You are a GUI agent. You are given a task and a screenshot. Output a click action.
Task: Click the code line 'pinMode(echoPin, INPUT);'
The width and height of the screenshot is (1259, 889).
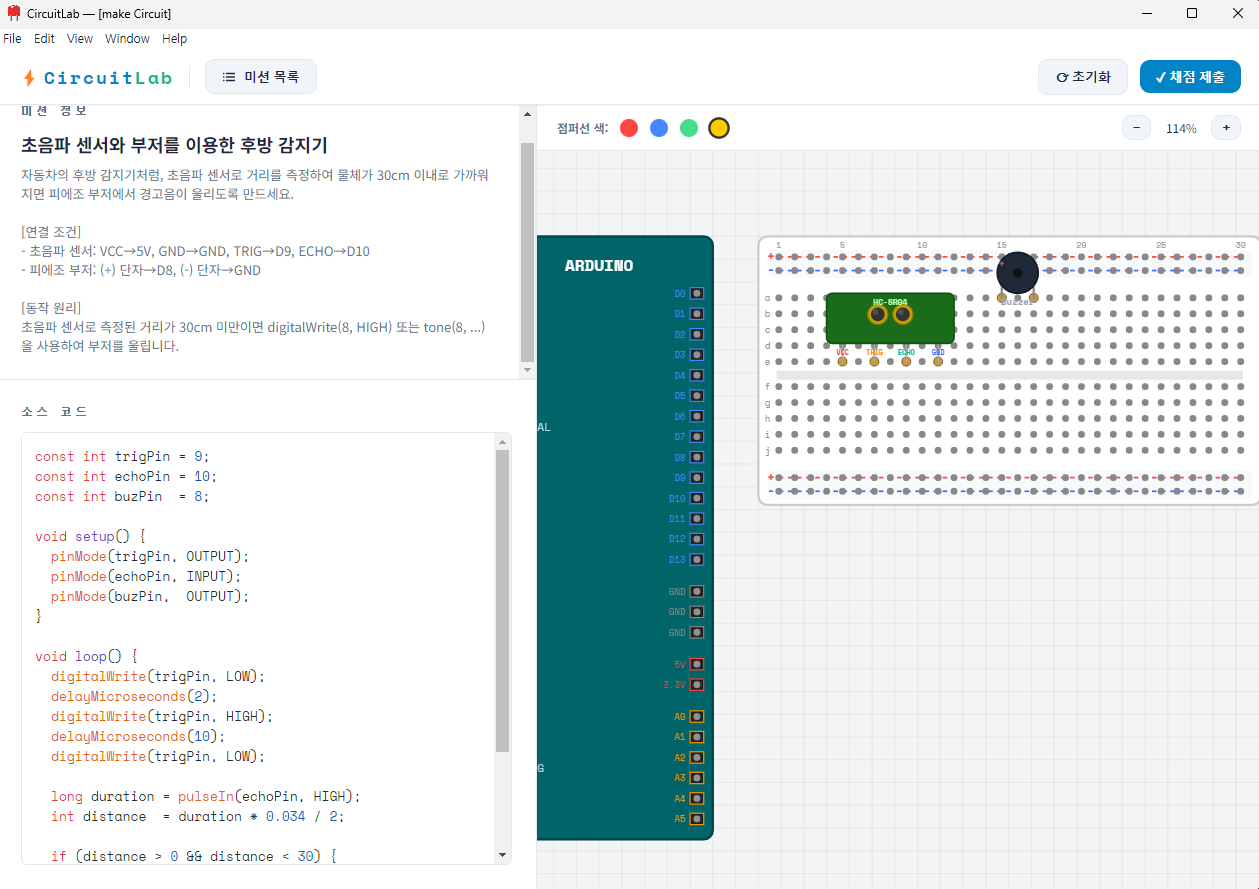click(x=146, y=576)
